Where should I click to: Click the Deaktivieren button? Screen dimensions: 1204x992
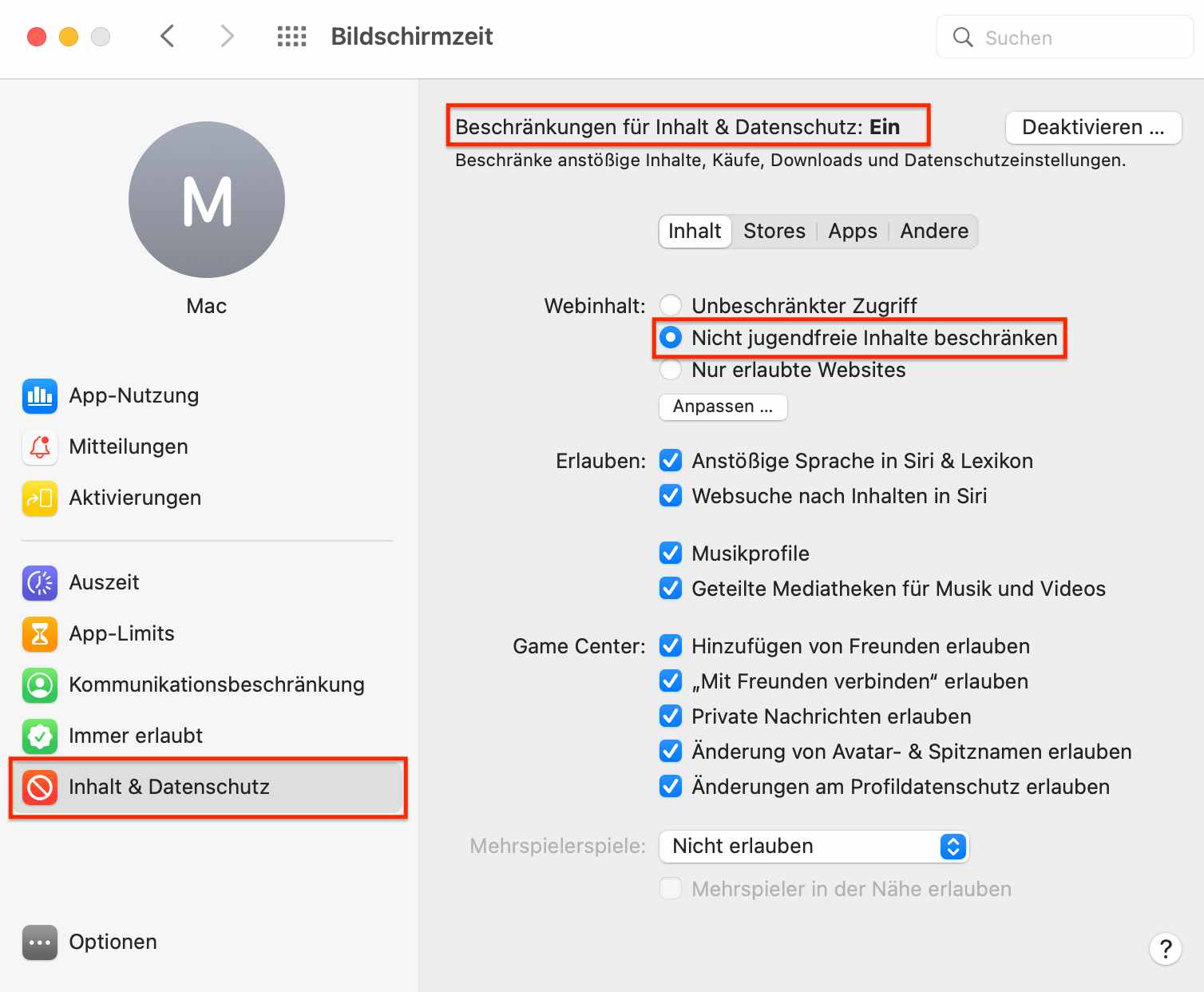[1092, 128]
